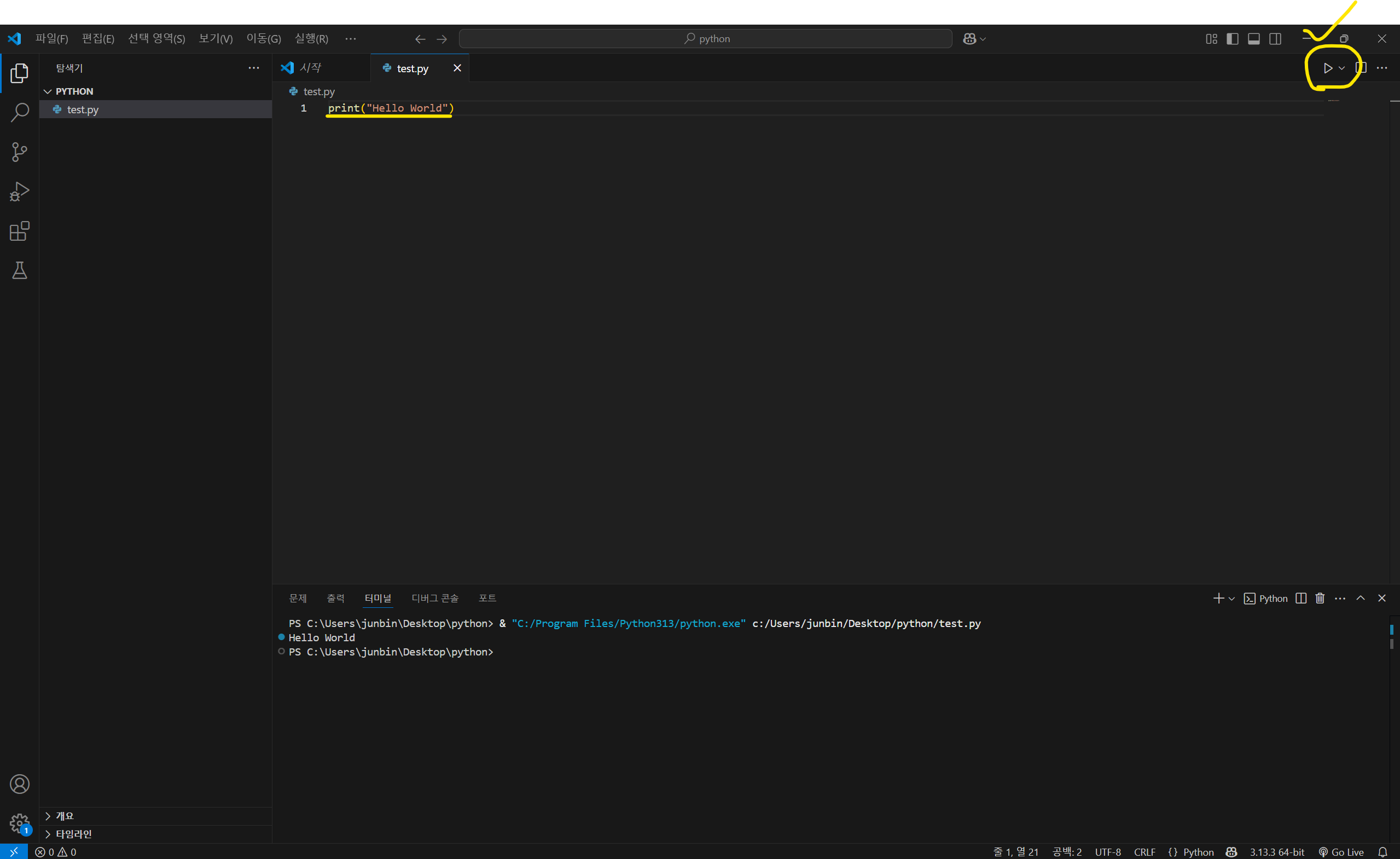Select Python 3.13.3 64-bit interpreter

[1276, 852]
